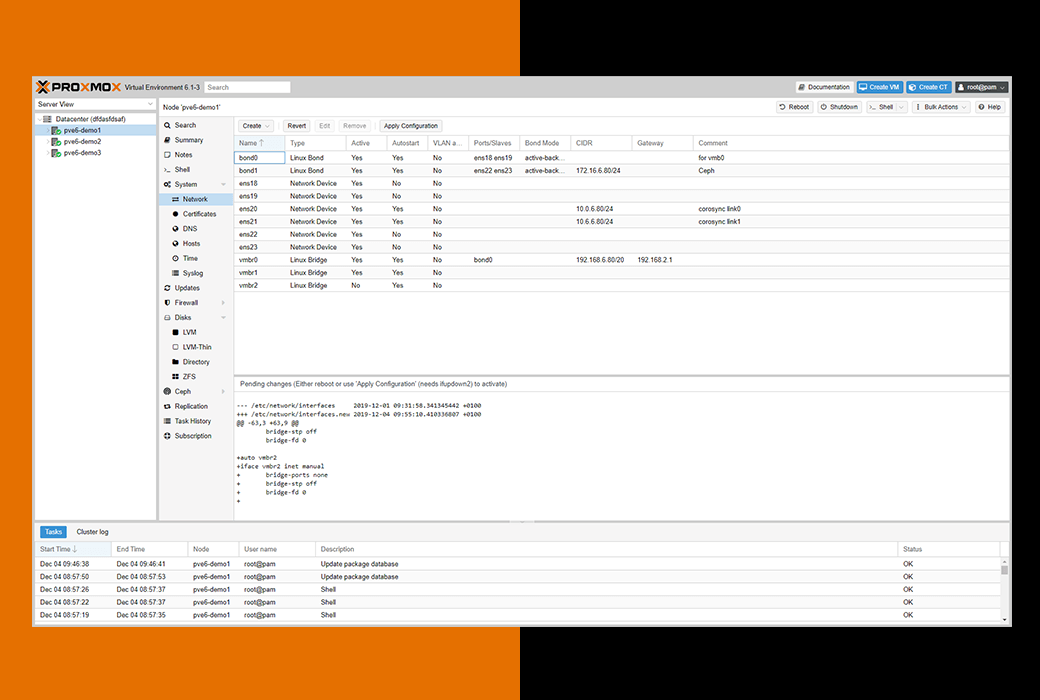Click the Shutdown button
Image resolution: width=1040 pixels, height=700 pixels.
click(839, 107)
